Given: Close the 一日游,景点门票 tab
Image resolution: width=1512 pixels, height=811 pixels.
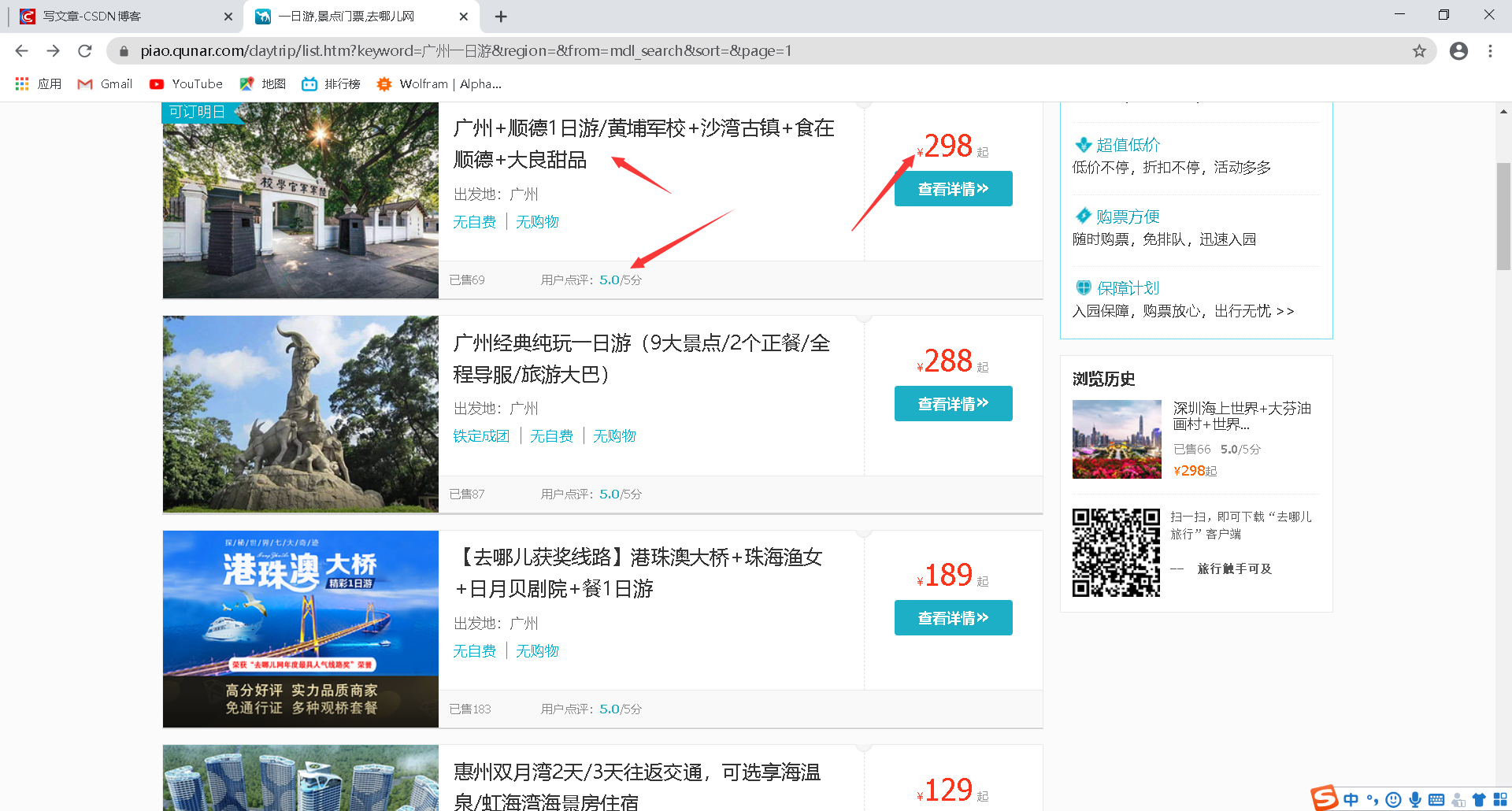Looking at the screenshot, I should (x=463, y=17).
